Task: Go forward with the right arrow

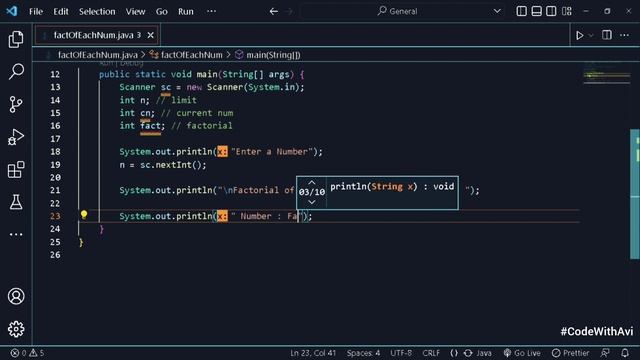Action: 289,11
